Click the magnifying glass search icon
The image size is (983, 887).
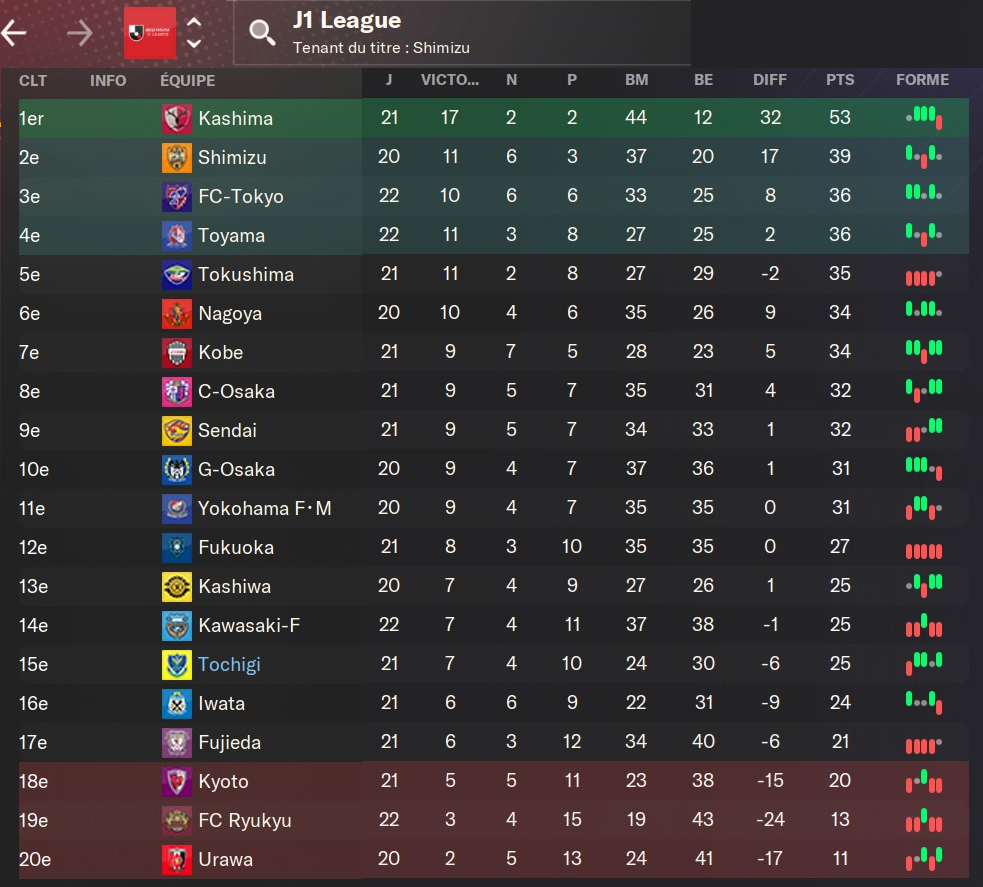point(262,33)
